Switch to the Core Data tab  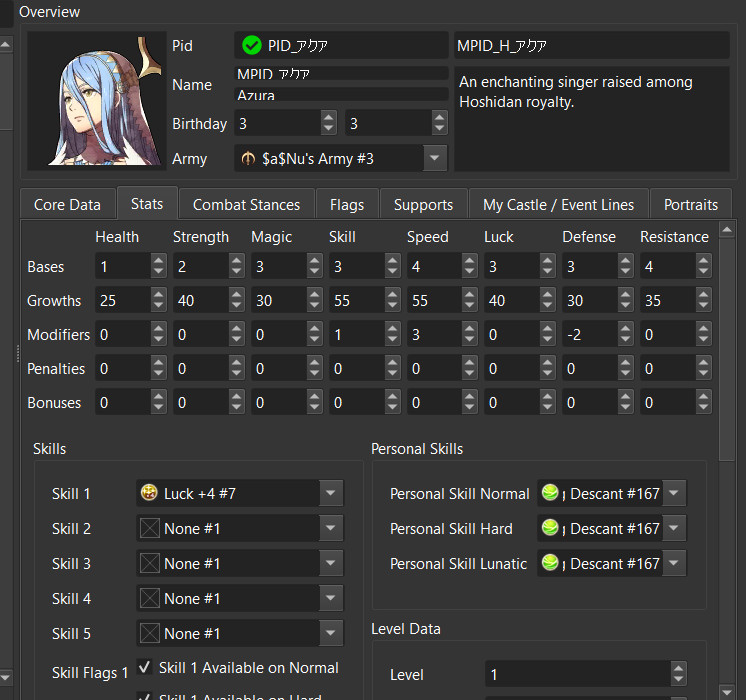(68, 204)
